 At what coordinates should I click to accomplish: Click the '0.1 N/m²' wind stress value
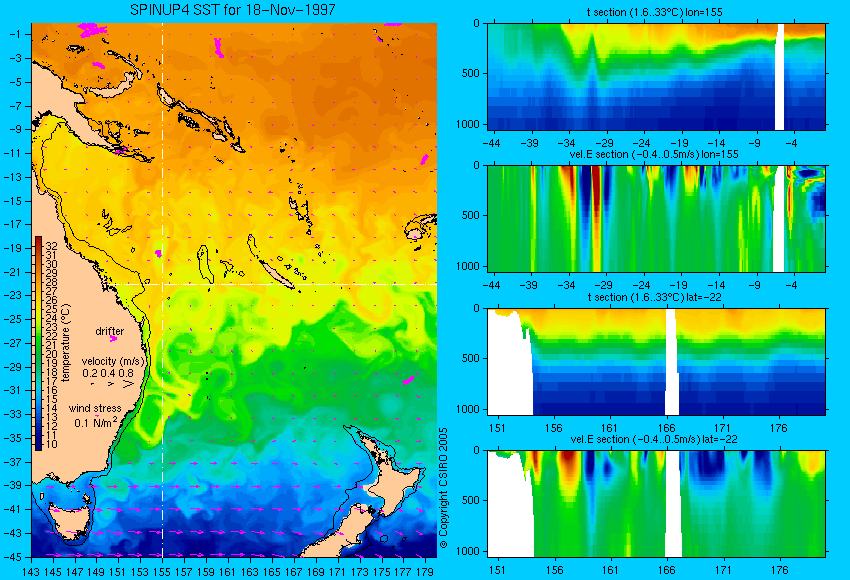click(x=95, y=422)
